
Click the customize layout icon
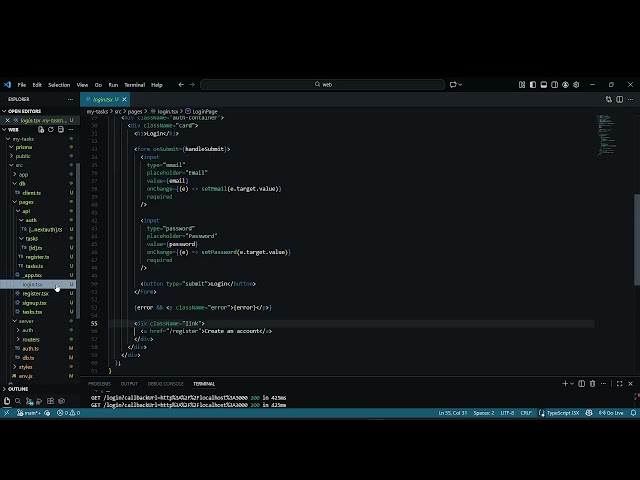click(522, 84)
